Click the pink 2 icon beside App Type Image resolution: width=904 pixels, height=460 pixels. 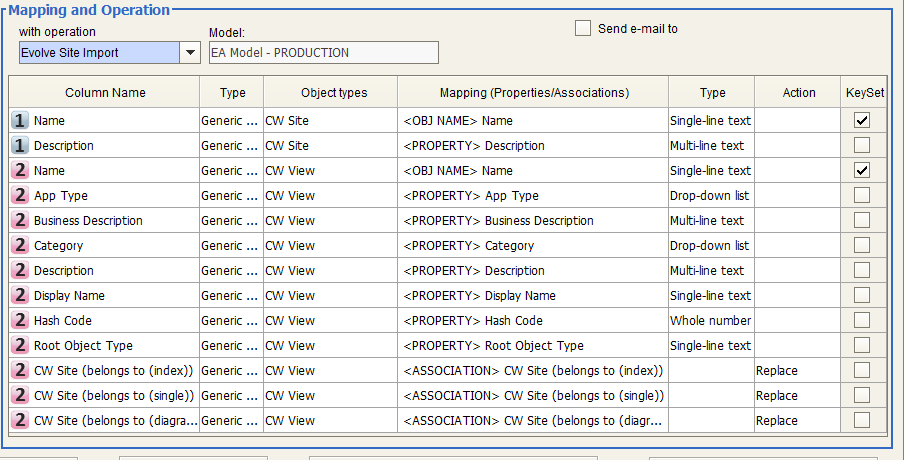click(x=20, y=195)
